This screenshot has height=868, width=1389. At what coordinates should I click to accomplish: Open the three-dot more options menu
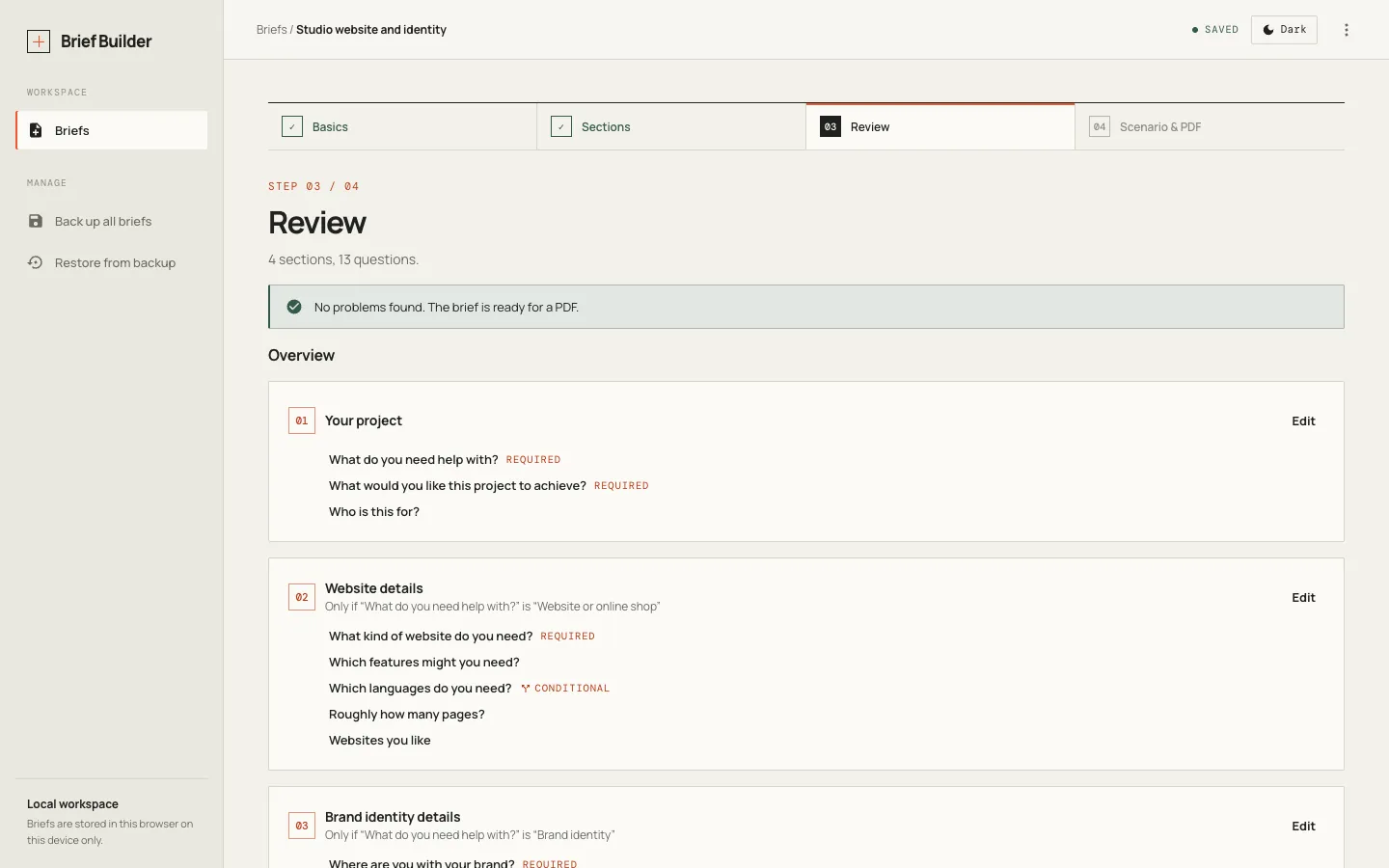pyautogui.click(x=1347, y=30)
